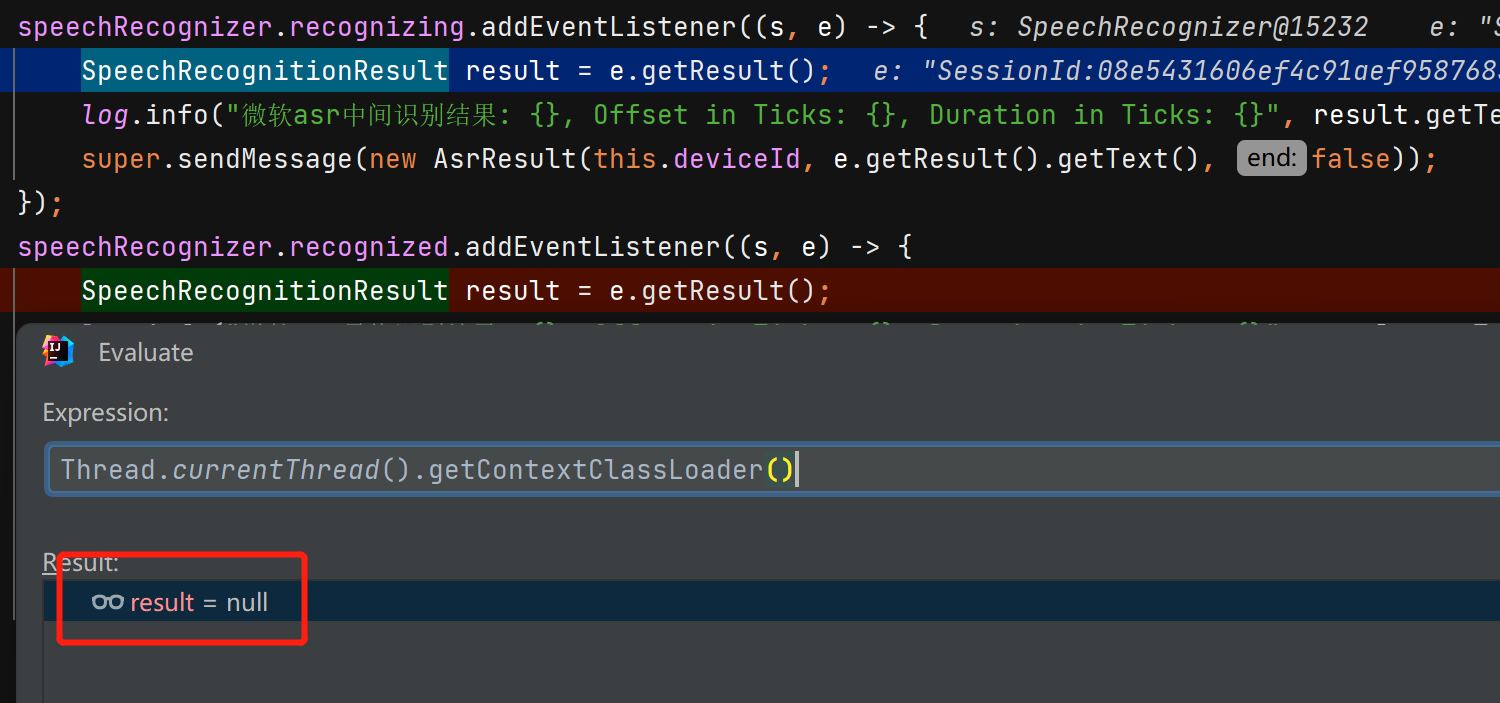
Task: Click the Evaluate dialog title text
Action: 145,351
